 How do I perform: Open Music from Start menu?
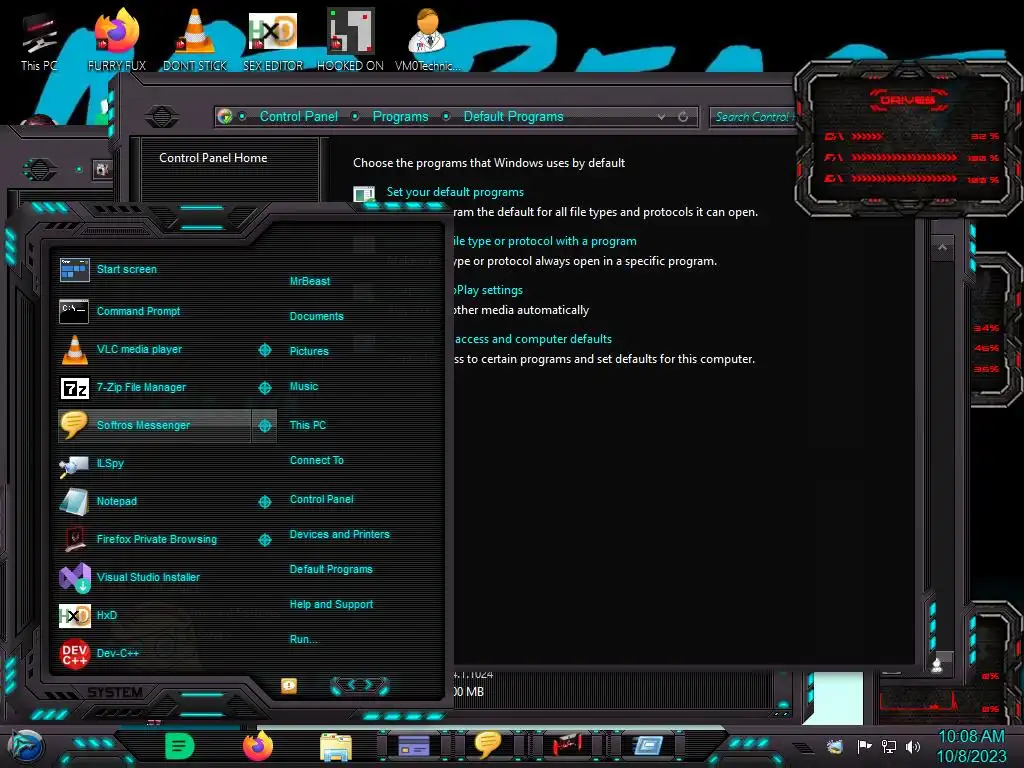click(x=304, y=387)
